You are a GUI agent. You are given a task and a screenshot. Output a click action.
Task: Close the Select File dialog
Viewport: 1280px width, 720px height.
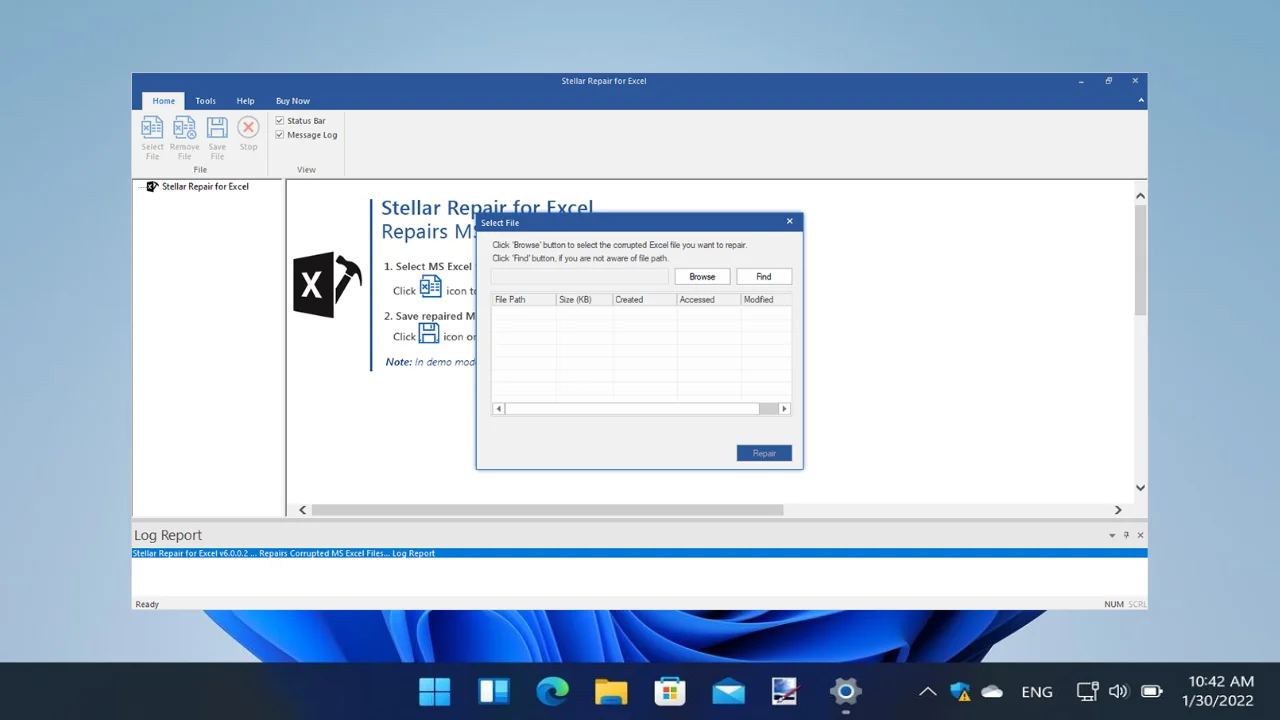click(x=789, y=222)
